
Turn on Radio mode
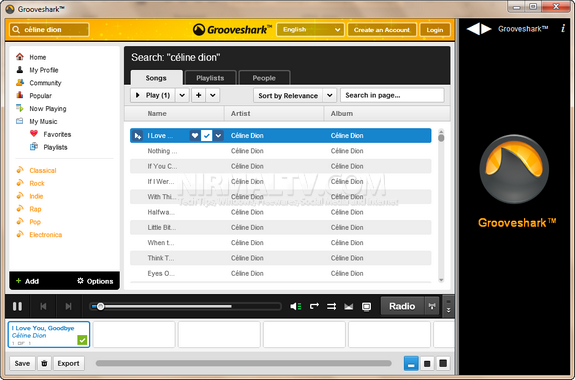(x=402, y=306)
